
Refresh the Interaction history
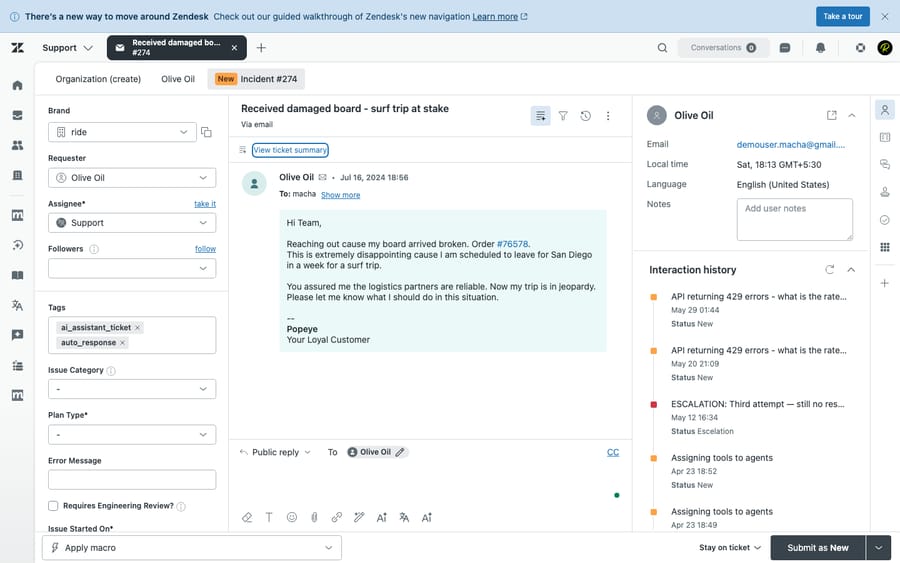[x=829, y=270]
